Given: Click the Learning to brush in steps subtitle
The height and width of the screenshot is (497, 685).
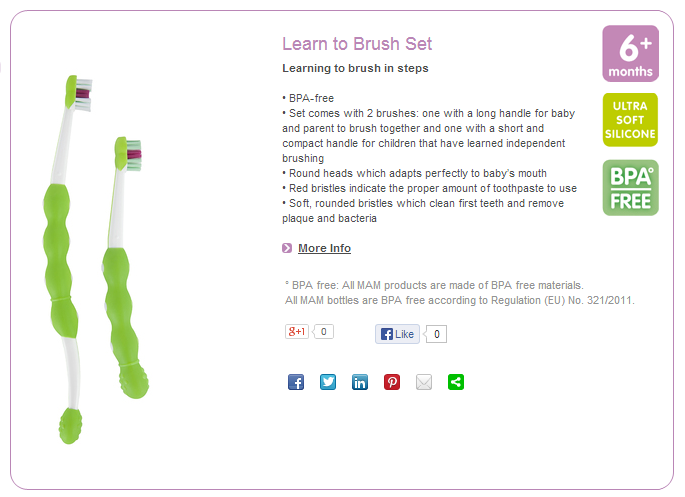Looking at the screenshot, I should click(355, 68).
